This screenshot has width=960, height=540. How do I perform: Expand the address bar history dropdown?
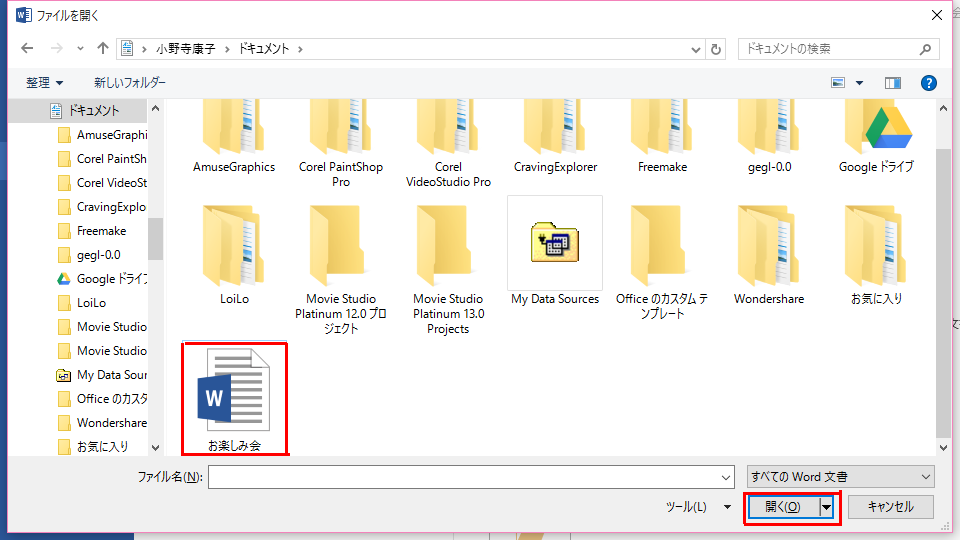pyautogui.click(x=696, y=48)
